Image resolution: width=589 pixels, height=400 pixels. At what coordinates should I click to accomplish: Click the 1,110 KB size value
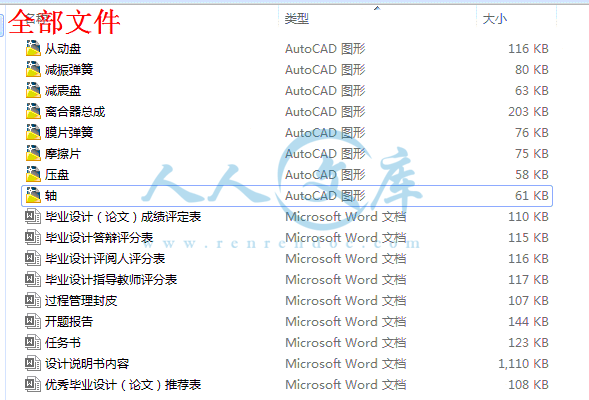click(523, 364)
